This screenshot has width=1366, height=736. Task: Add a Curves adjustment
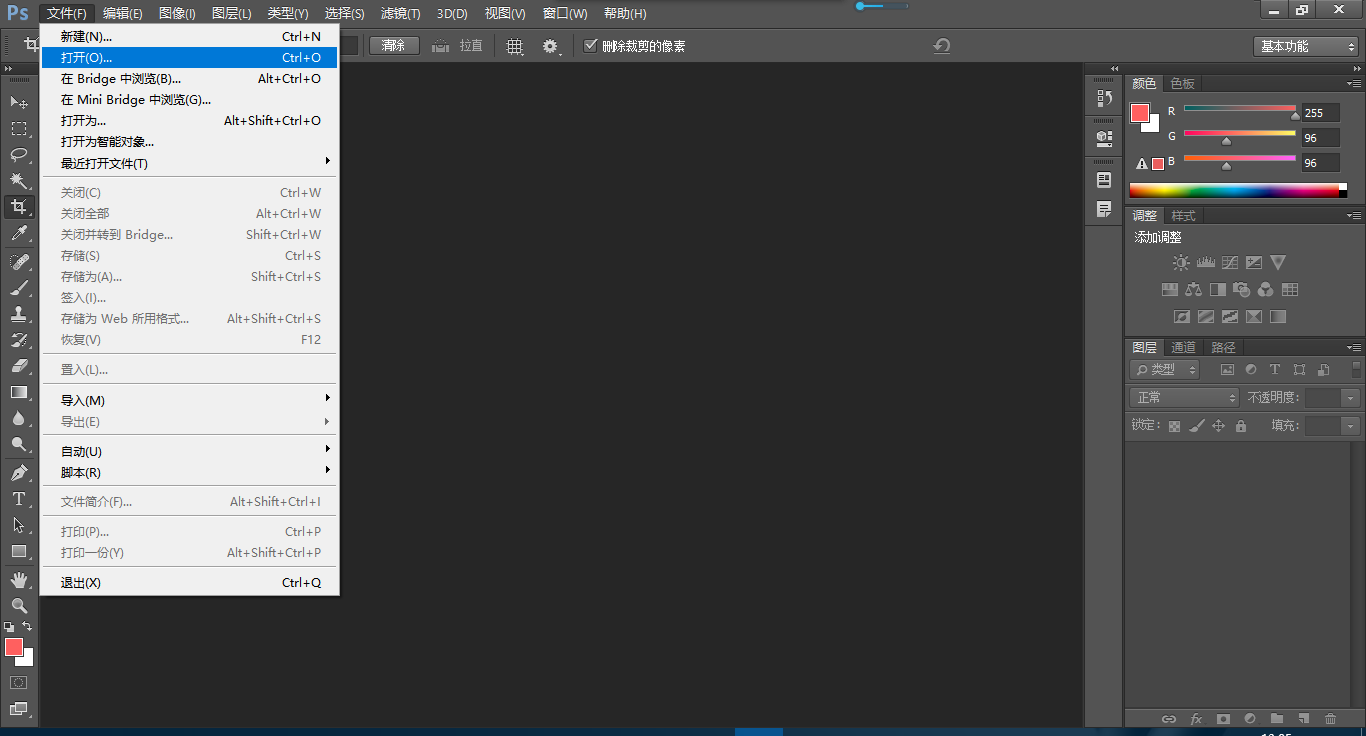pos(1229,263)
